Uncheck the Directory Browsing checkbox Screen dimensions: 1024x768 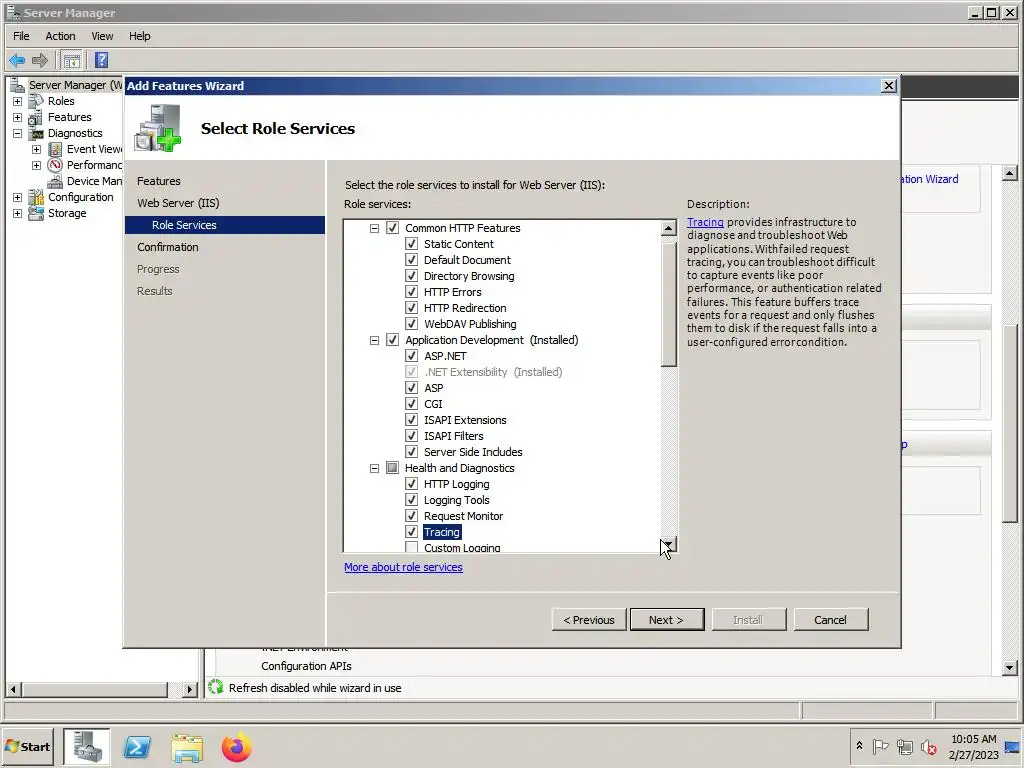(411, 276)
